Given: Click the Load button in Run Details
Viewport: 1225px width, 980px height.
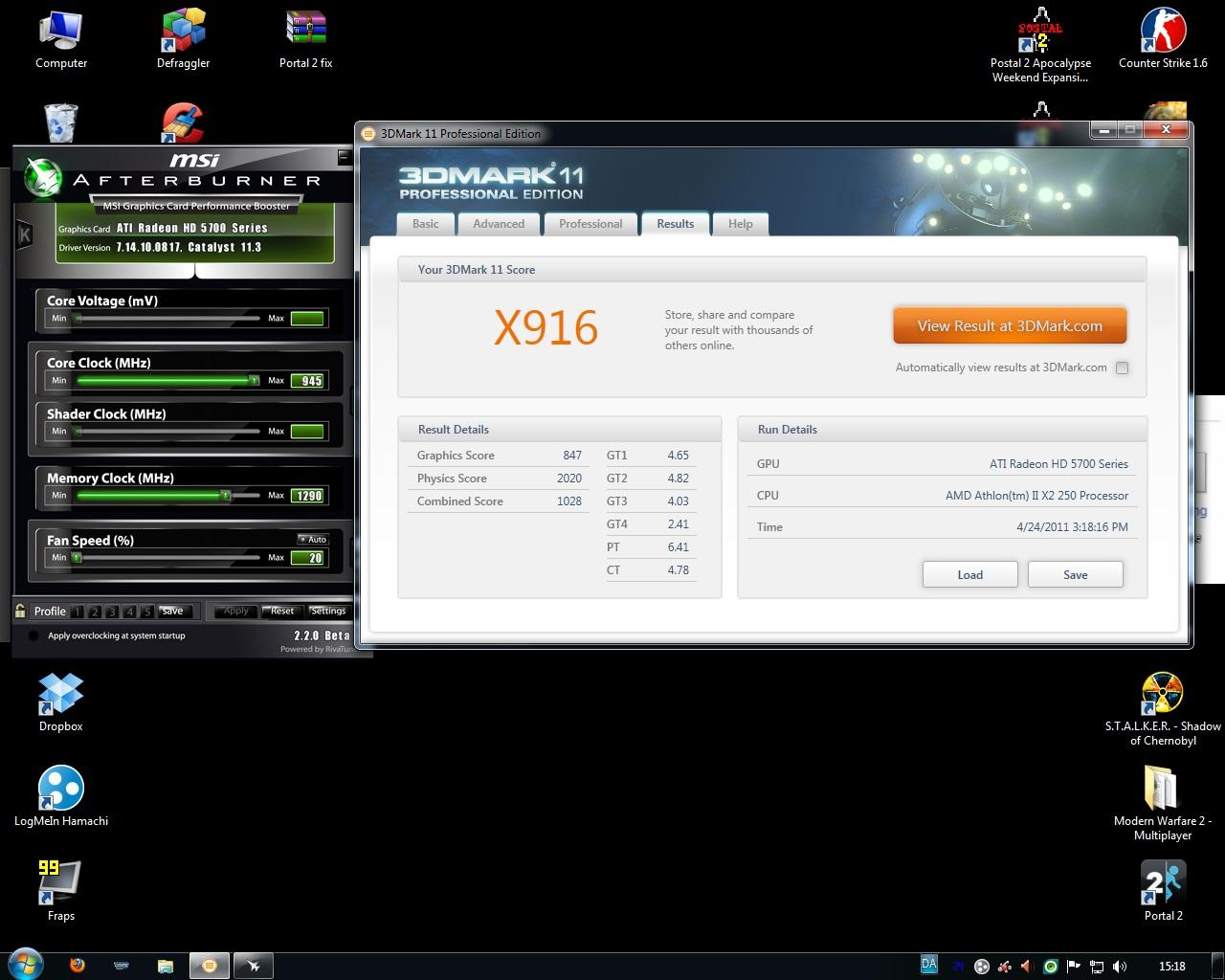Looking at the screenshot, I should [x=969, y=574].
